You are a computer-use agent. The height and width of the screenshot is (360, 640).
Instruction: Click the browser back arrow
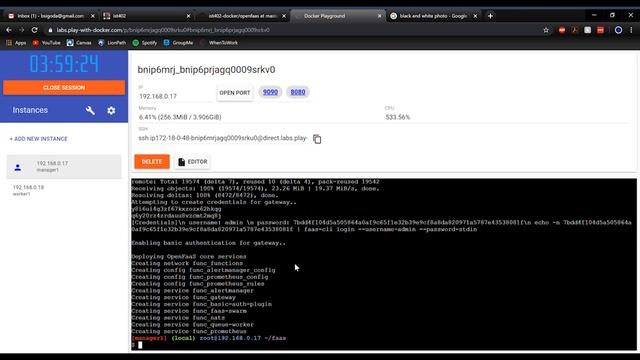9,30
